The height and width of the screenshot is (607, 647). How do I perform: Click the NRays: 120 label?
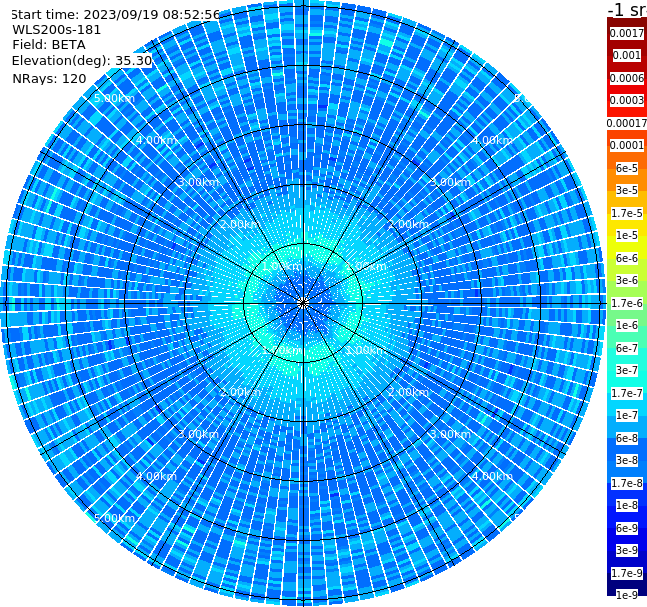click(49, 78)
